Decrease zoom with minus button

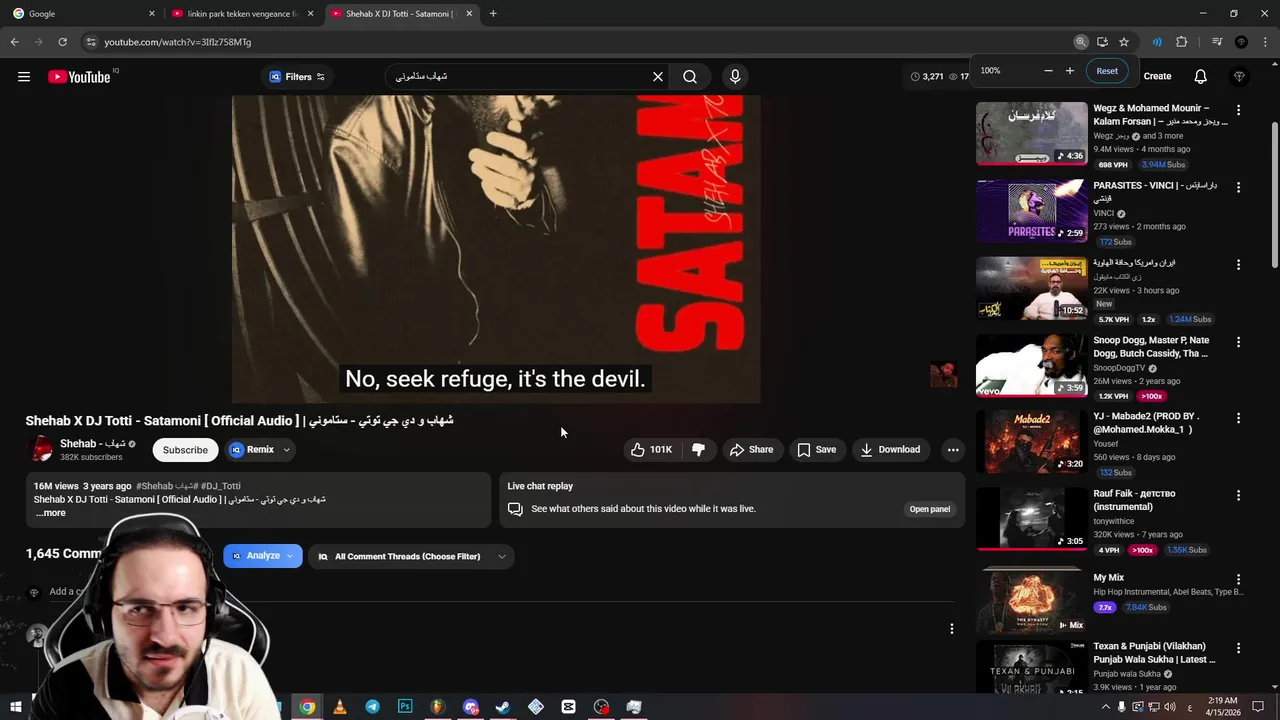[x=1048, y=71]
